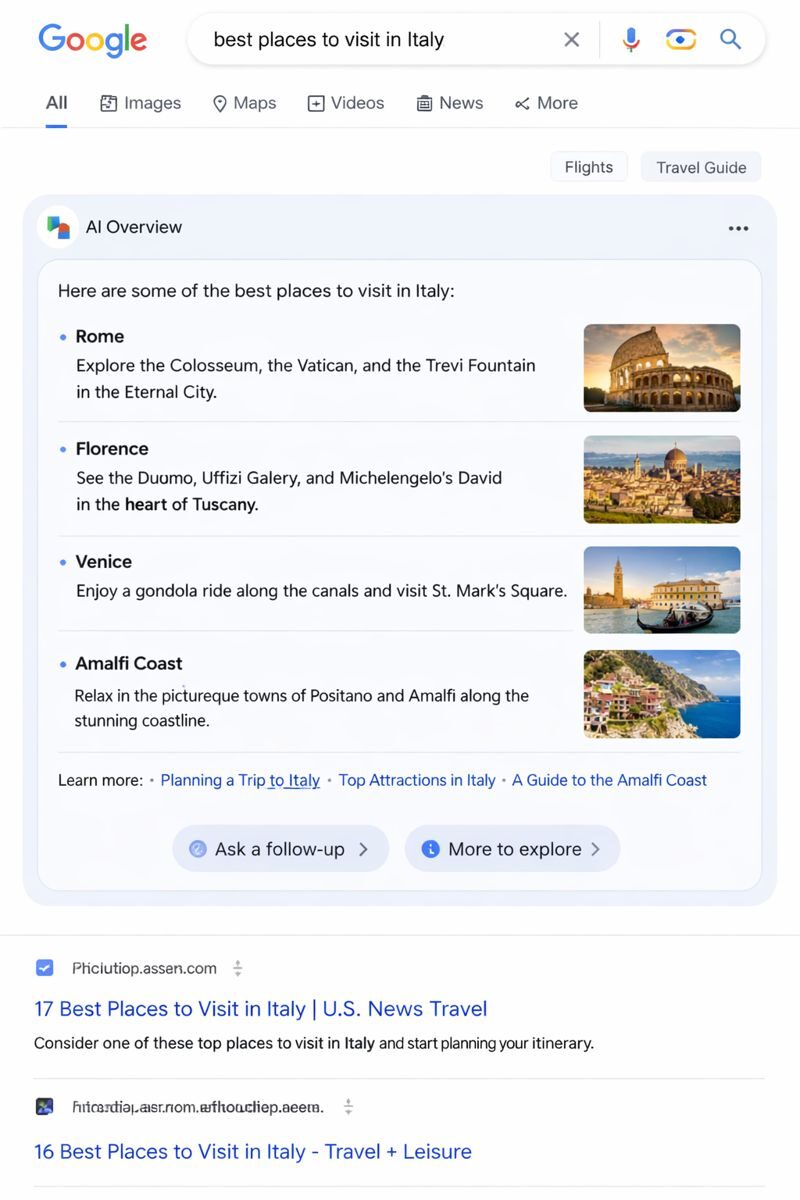Click the magnifying glass search icon
The height and width of the screenshot is (1200, 800).
coord(731,40)
